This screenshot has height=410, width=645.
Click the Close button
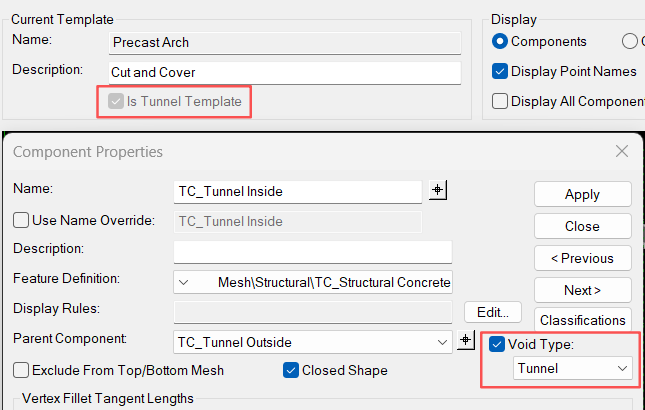coord(582,226)
